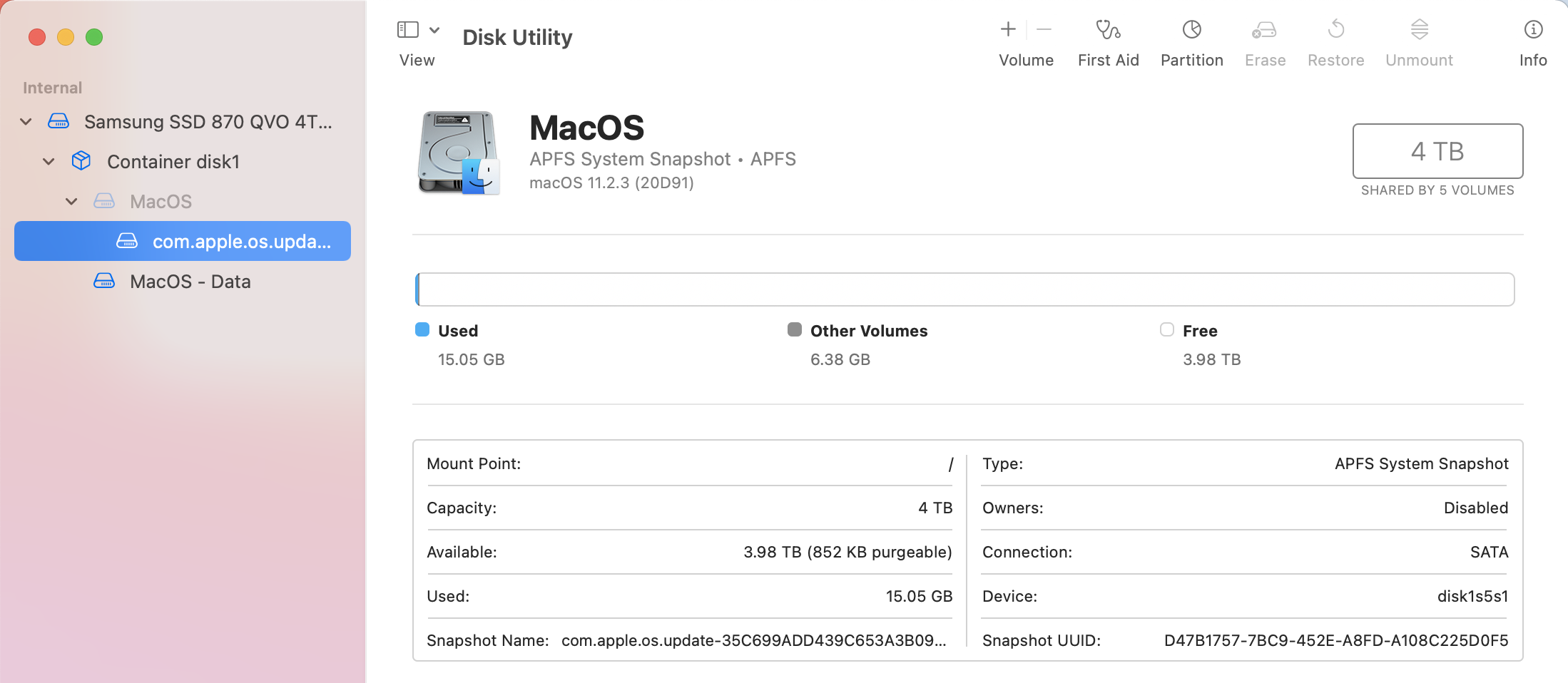The image size is (1568, 683).
Task: Select Samsung SSD 870 QVO 4T... row
Action: 183,122
